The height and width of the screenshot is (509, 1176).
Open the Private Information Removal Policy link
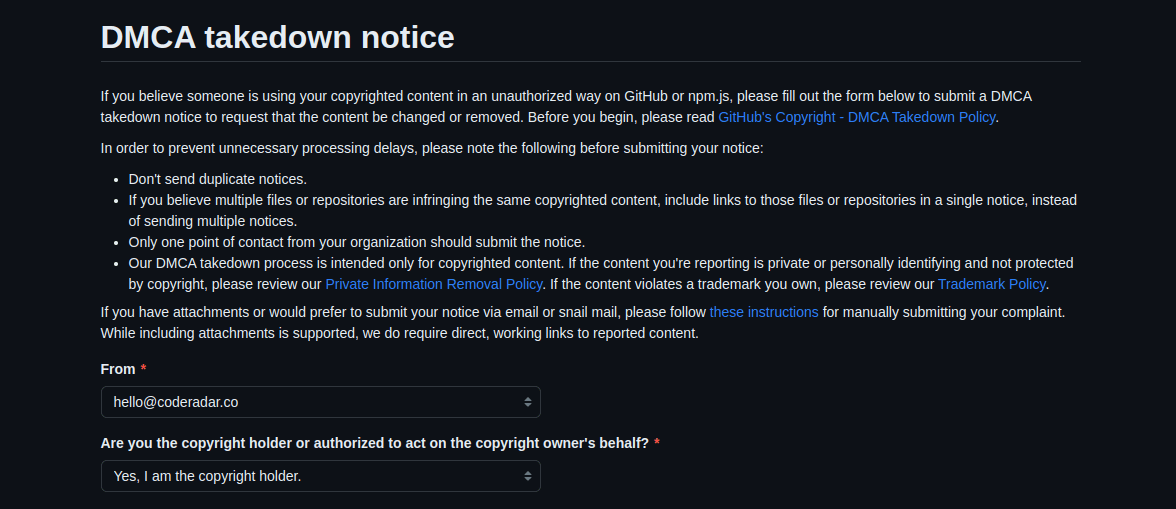[433, 284]
